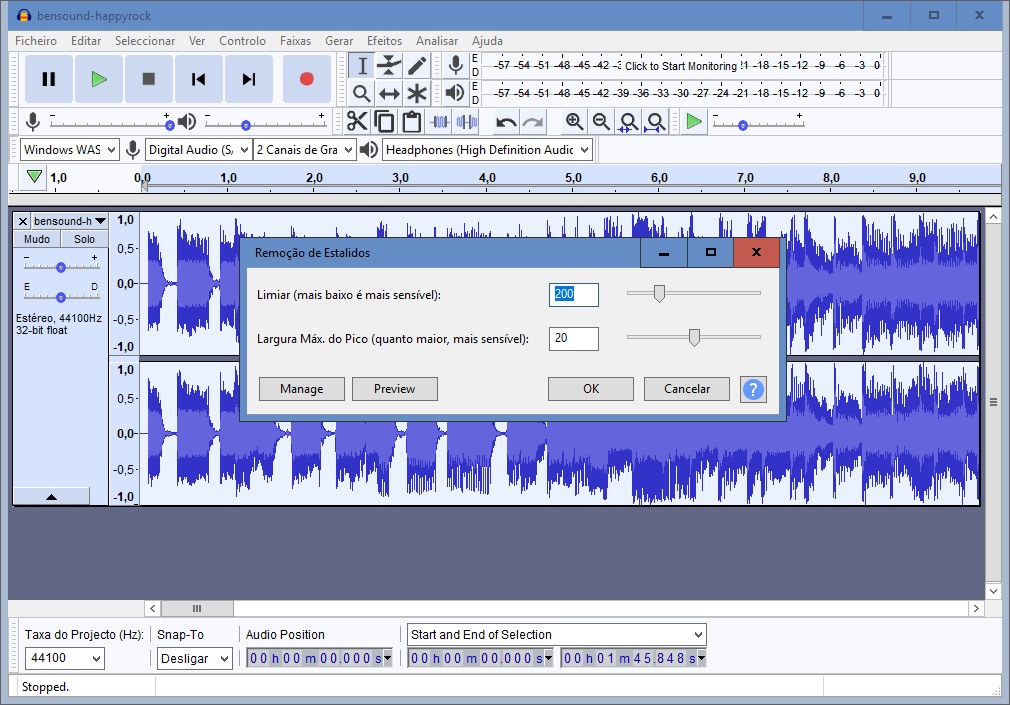
Task: Open the 2 Canais recording channels dropdown
Action: [305, 150]
